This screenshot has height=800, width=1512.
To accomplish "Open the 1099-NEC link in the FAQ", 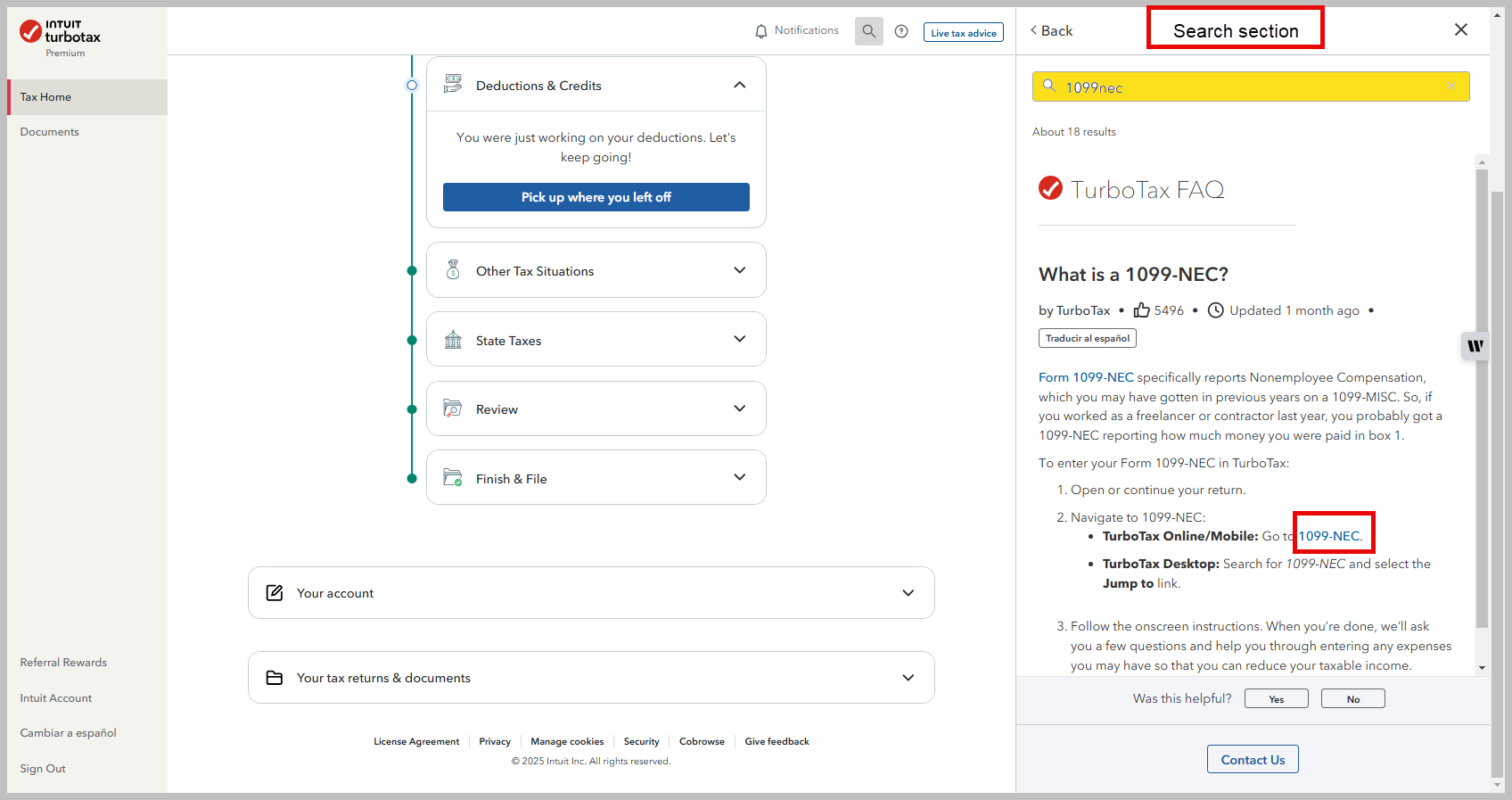I will click(x=1329, y=536).
